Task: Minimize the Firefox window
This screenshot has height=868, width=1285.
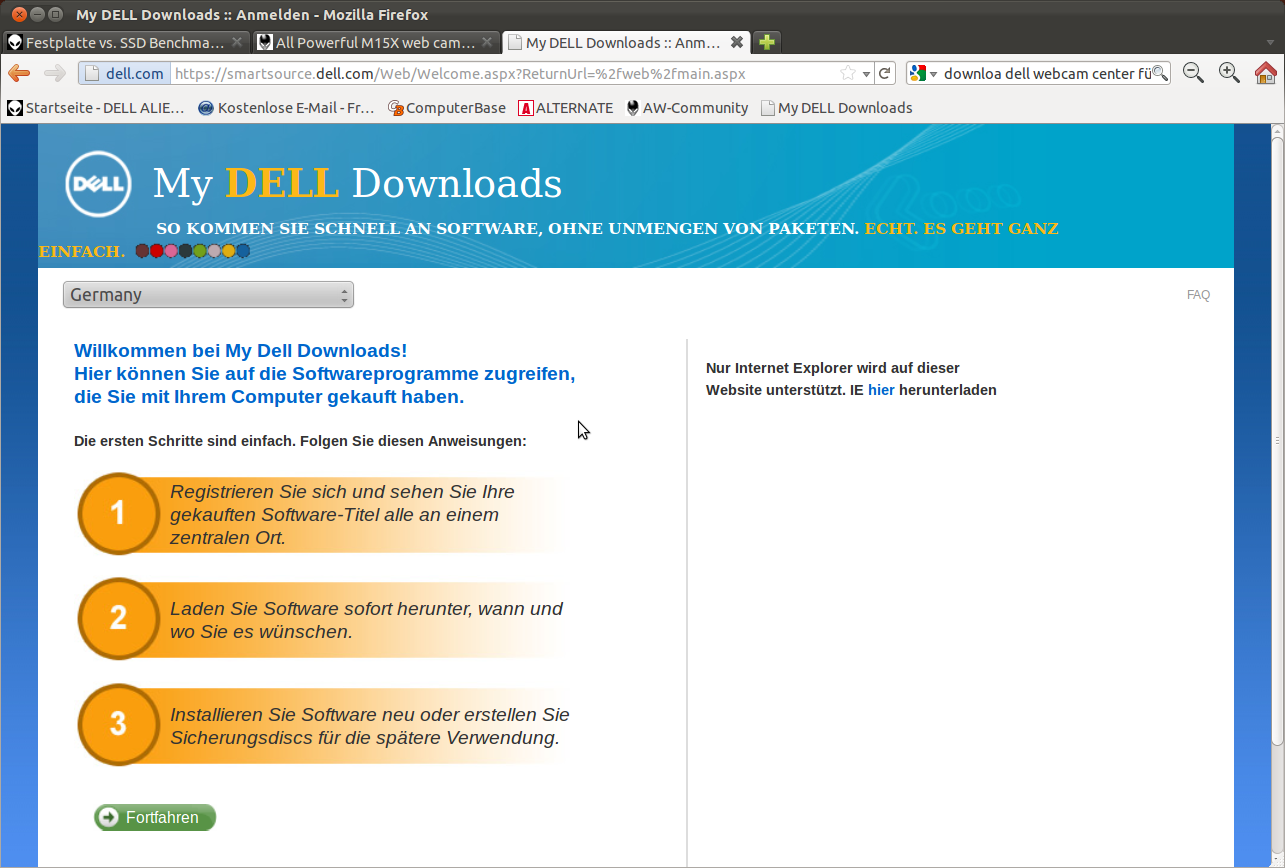Action: (37, 14)
